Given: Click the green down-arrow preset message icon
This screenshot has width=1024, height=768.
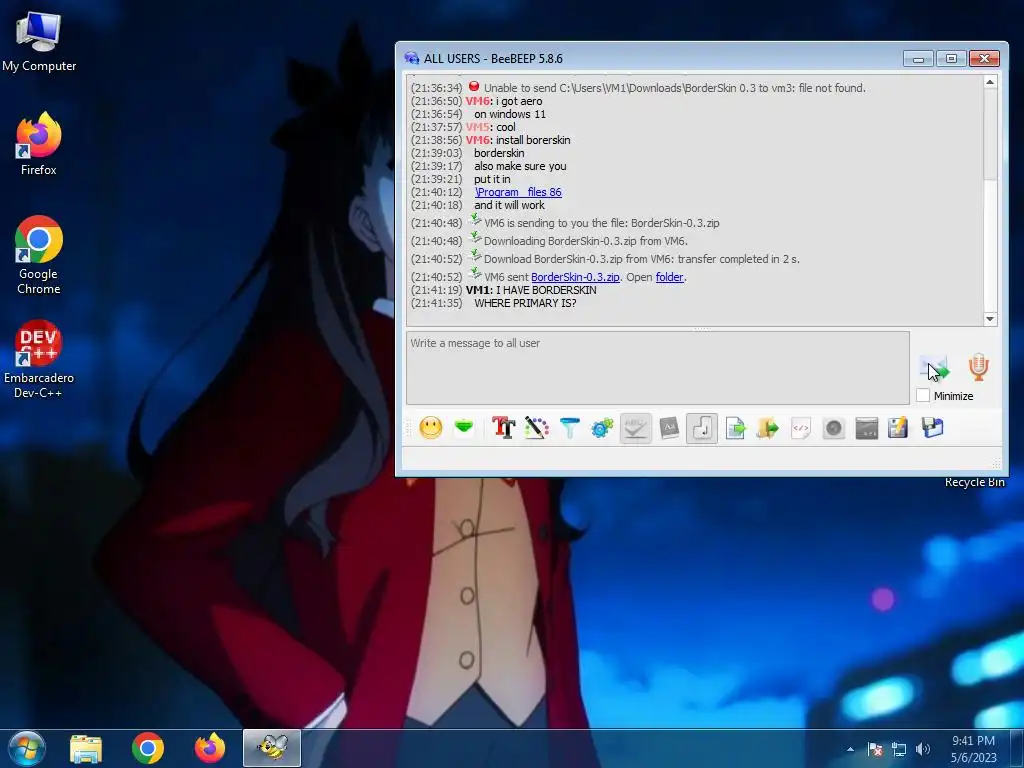Looking at the screenshot, I should 464,427.
